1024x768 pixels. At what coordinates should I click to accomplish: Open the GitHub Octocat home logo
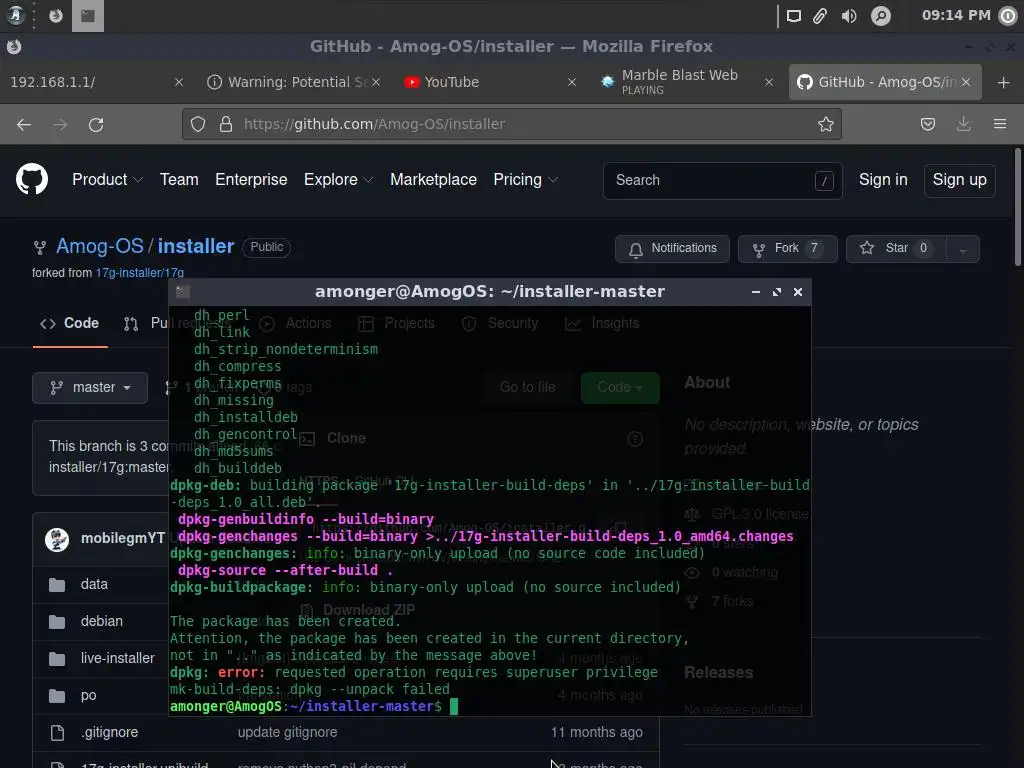[x=32, y=180]
